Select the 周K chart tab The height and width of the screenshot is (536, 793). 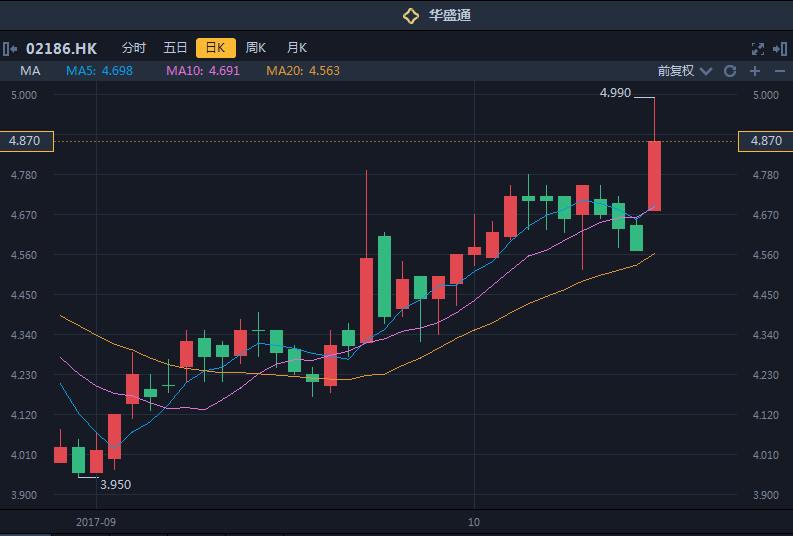point(256,48)
